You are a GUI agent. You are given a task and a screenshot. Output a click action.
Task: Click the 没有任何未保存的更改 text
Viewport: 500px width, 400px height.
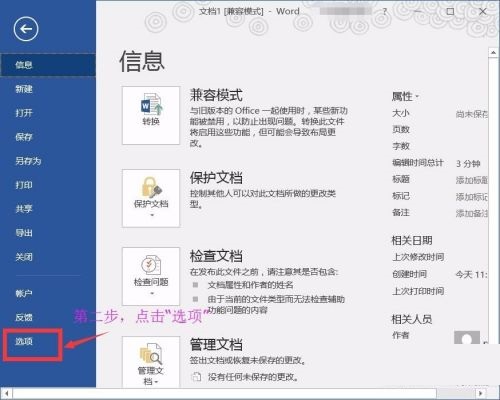pyautogui.click(x=253, y=377)
